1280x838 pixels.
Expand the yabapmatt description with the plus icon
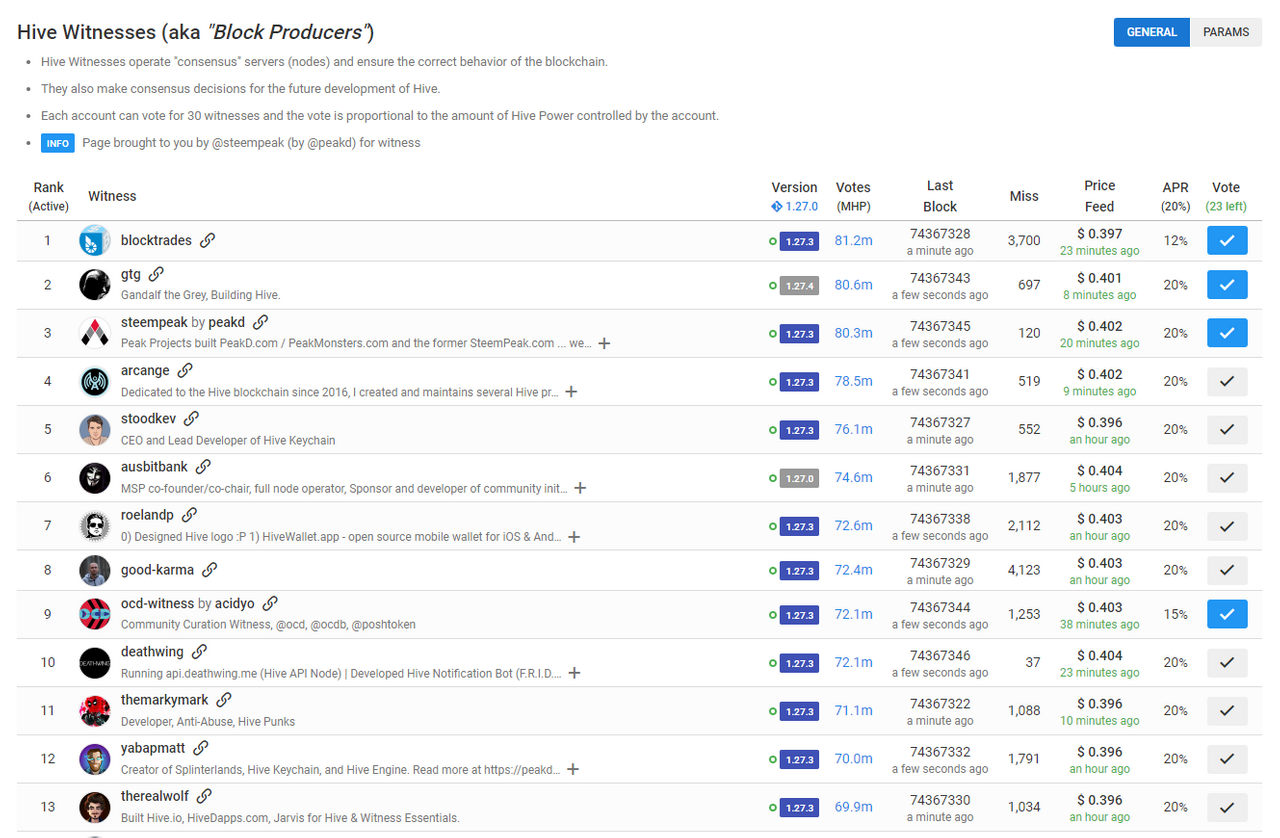[573, 770]
